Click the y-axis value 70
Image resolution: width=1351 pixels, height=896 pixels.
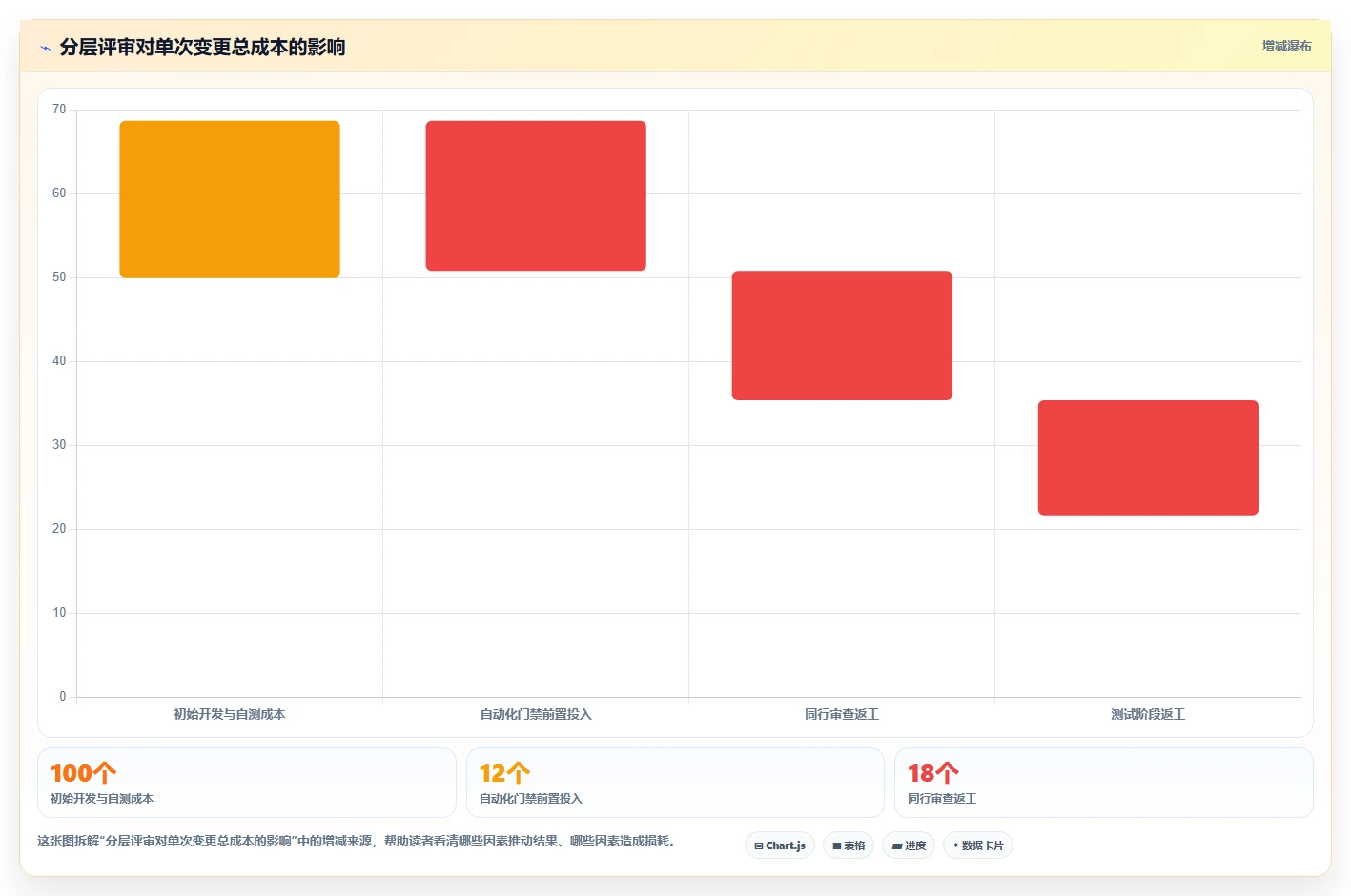59,110
